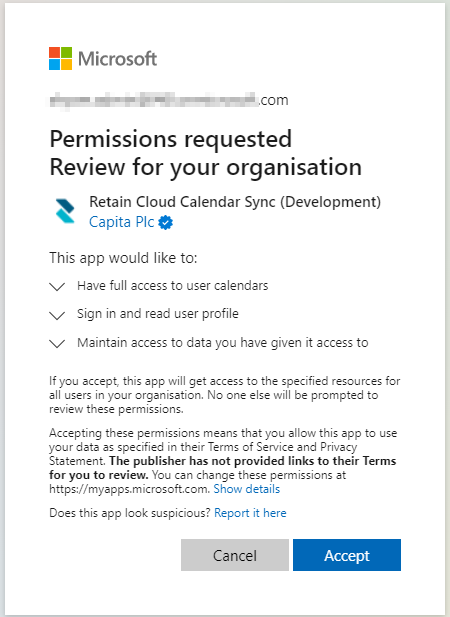Viewport: 450px width, 617px height.
Task: Click the Retain Cloud app icon
Action: point(65,211)
